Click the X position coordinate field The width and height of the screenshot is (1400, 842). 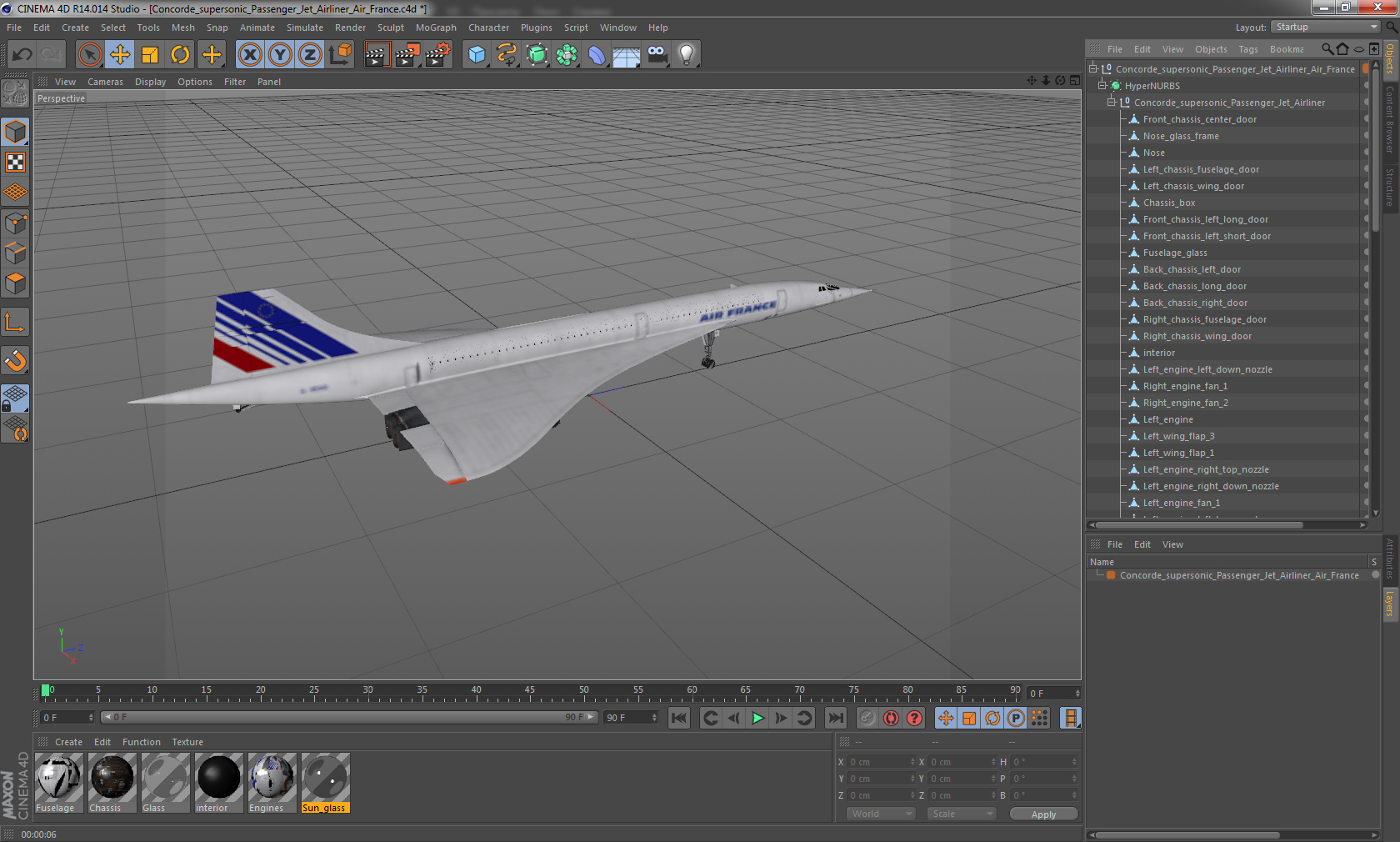[x=880, y=762]
